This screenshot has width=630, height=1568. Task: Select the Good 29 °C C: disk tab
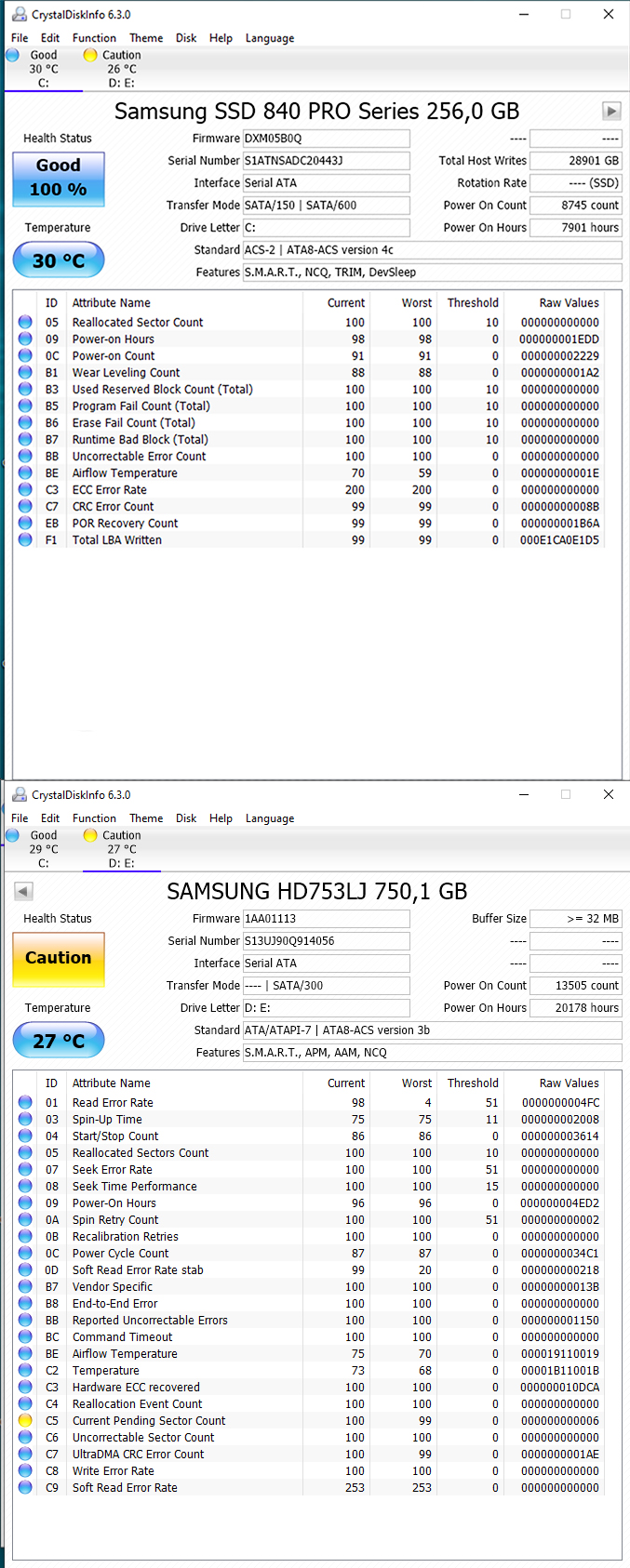tap(43, 849)
